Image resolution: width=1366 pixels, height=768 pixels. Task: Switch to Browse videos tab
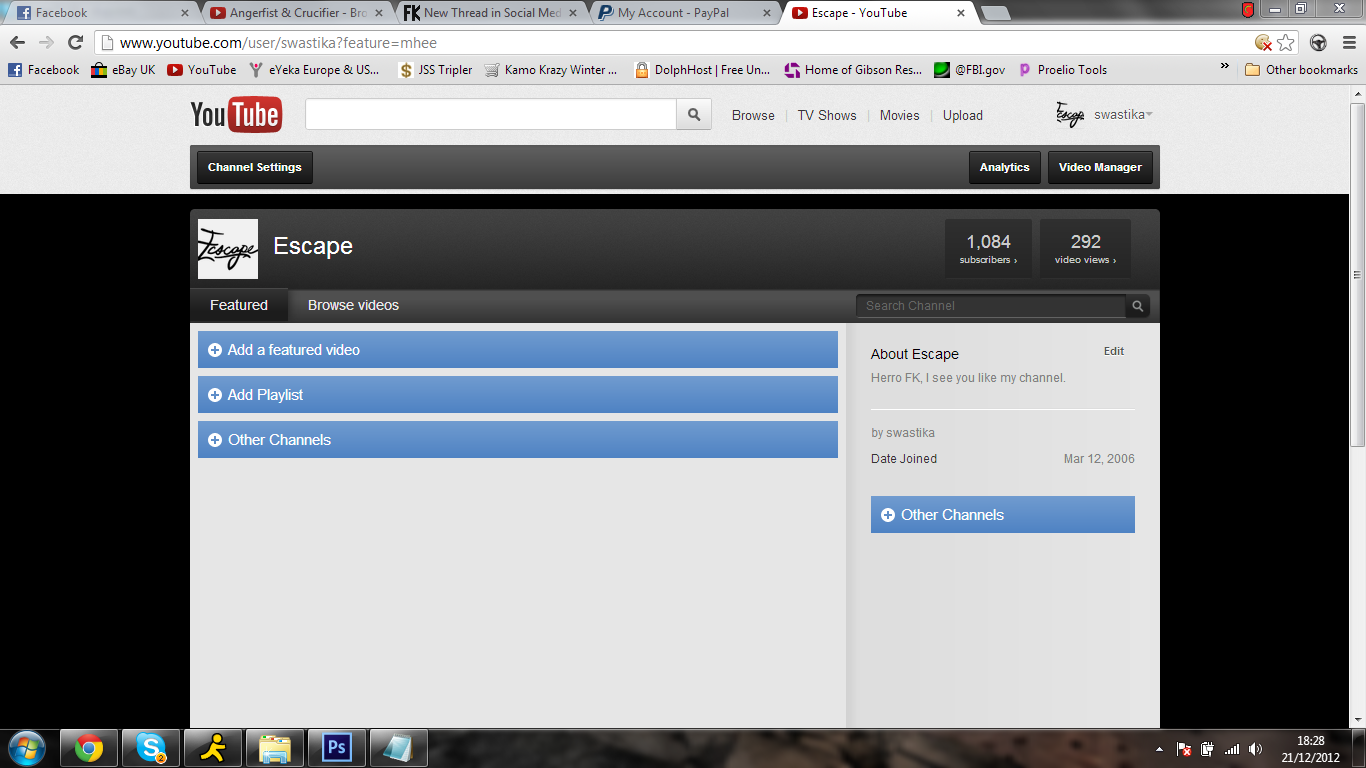point(353,306)
